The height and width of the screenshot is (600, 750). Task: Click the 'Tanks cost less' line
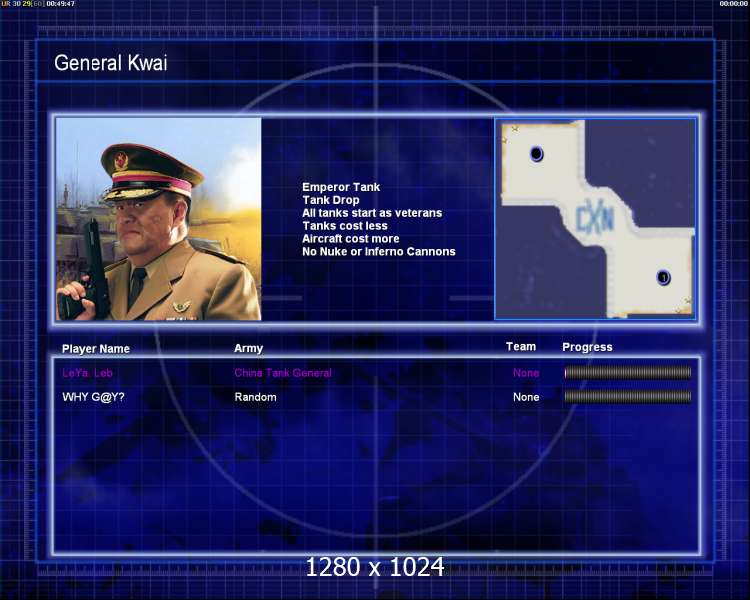(x=345, y=226)
